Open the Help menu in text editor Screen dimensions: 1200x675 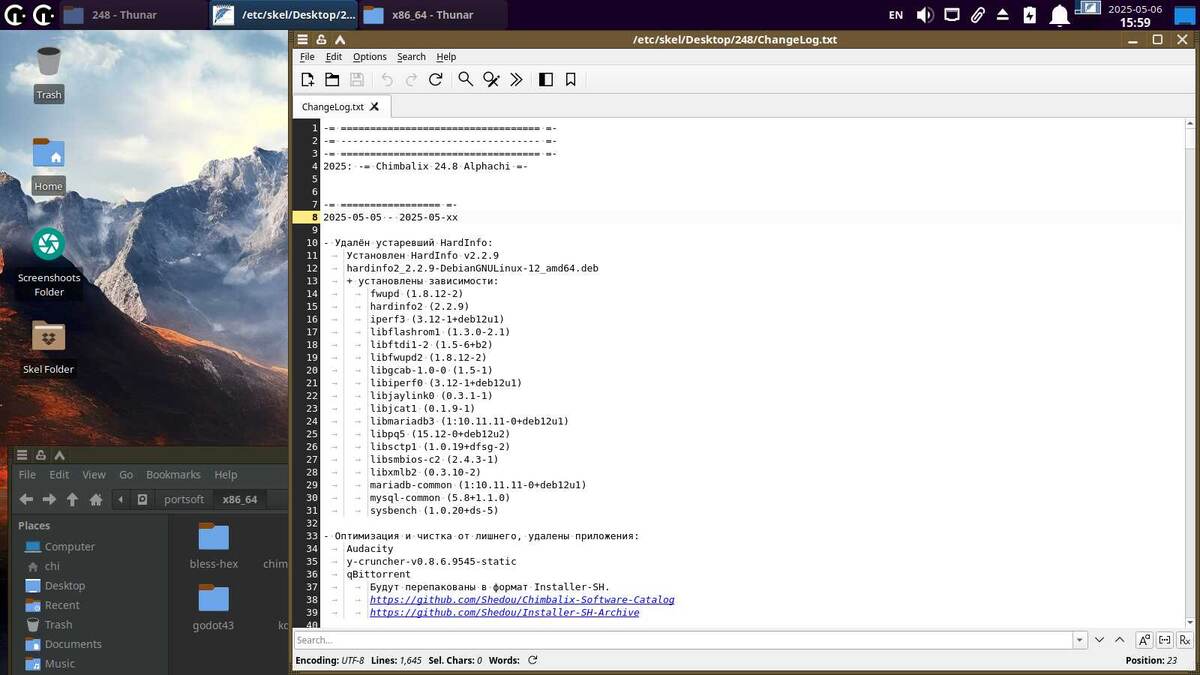pos(446,57)
